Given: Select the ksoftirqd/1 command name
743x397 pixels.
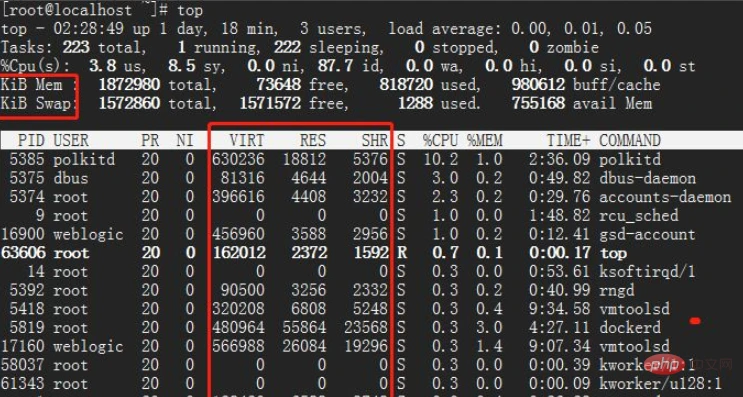Looking at the screenshot, I should click(x=647, y=271).
